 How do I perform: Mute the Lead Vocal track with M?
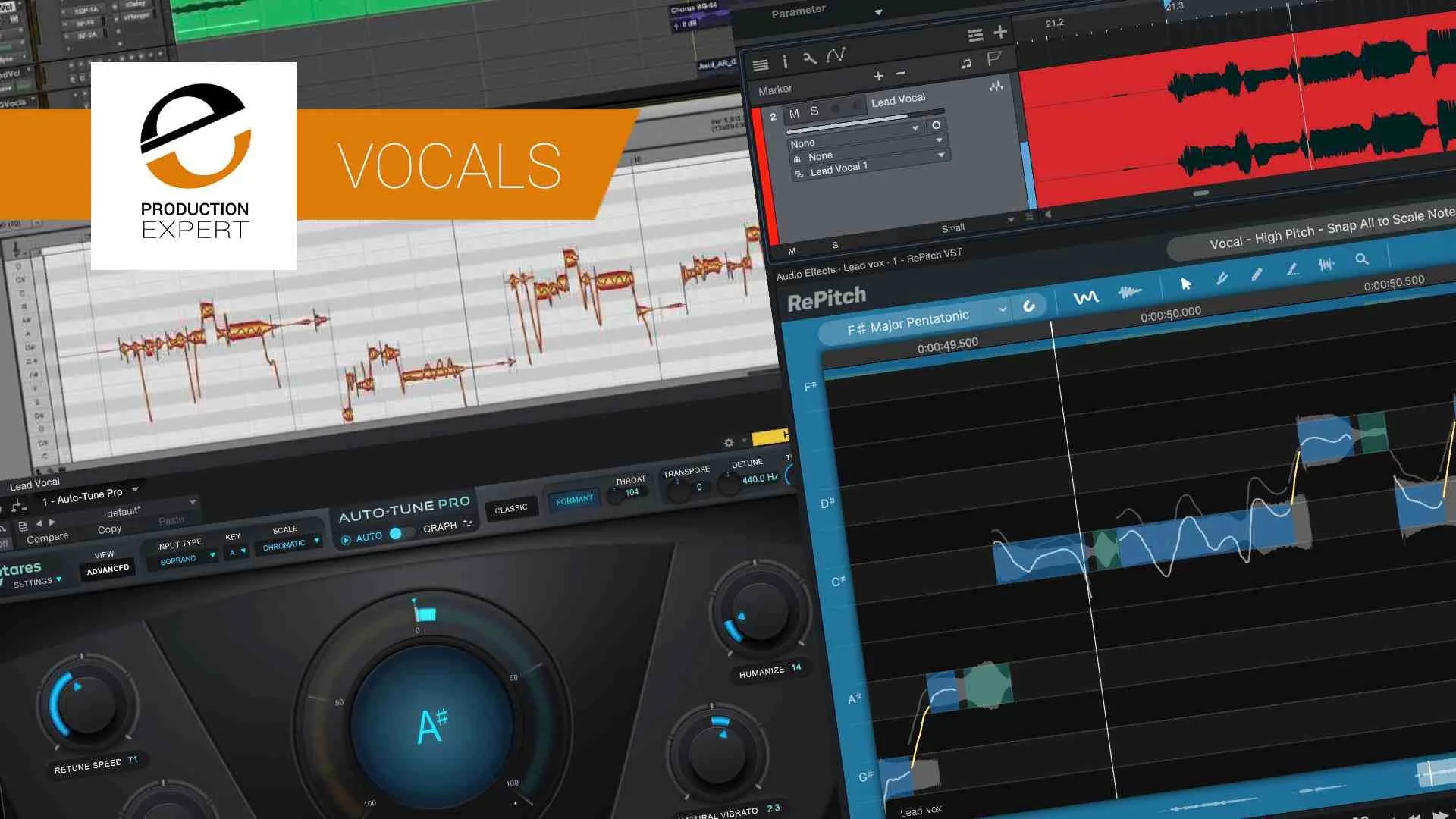pos(794,114)
